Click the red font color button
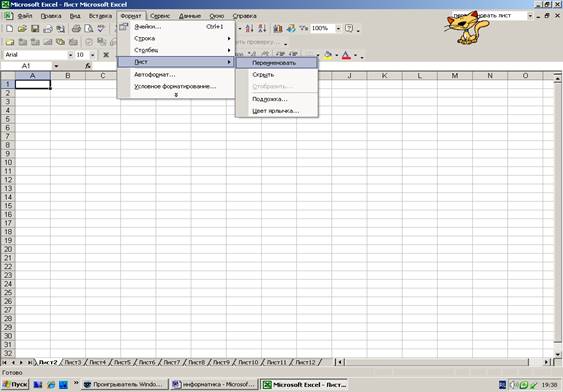Screen dimensions: 563x392 tap(346, 55)
